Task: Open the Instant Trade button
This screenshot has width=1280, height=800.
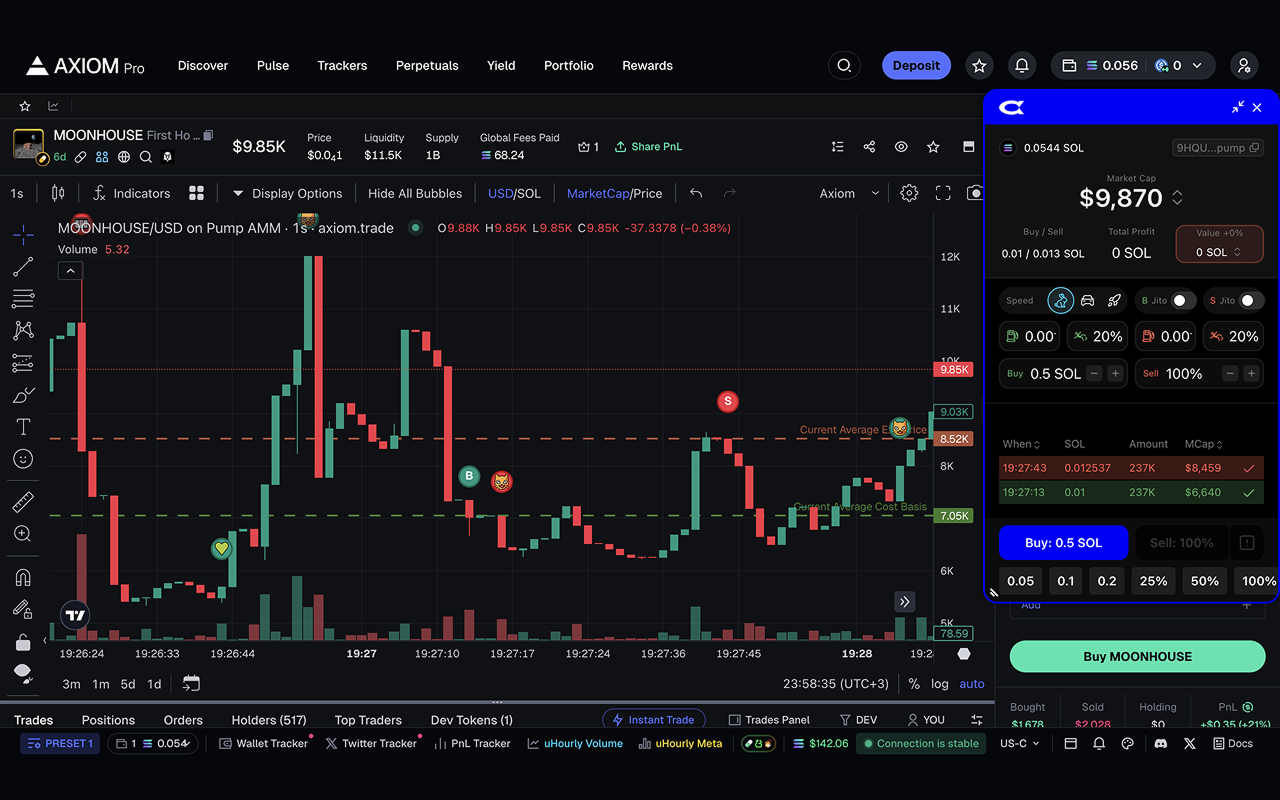Action: click(654, 720)
